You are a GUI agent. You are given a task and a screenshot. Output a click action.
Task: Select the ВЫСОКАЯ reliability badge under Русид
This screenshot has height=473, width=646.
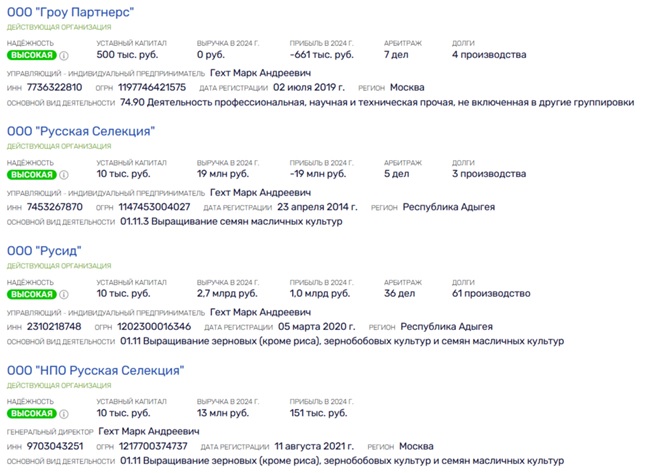[32, 294]
